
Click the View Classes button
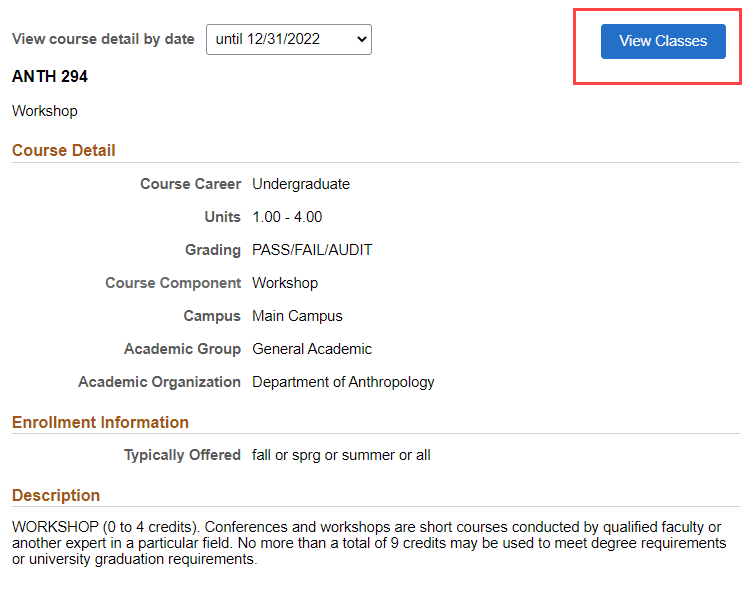(x=663, y=41)
